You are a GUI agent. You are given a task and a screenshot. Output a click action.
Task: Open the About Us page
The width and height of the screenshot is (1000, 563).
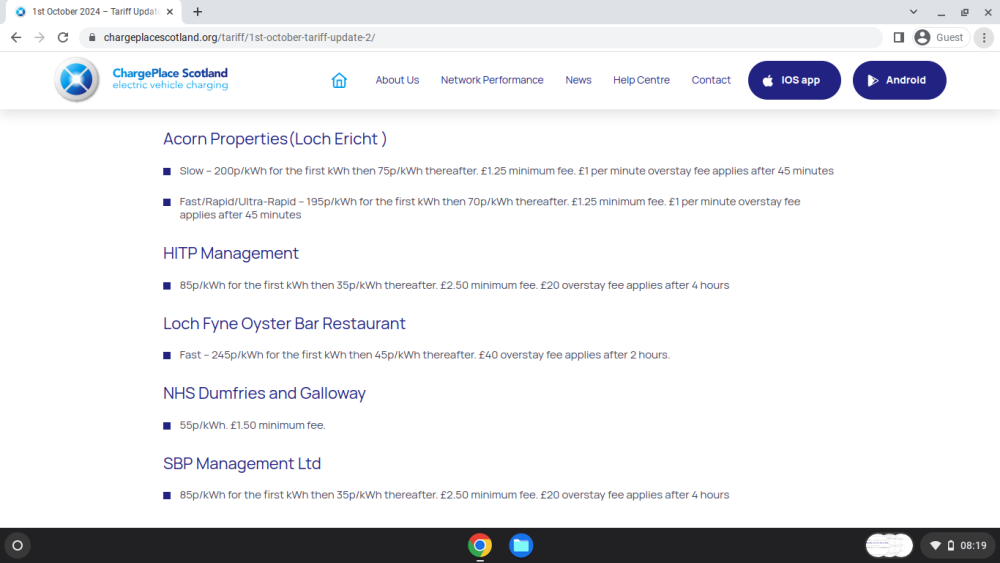[397, 80]
